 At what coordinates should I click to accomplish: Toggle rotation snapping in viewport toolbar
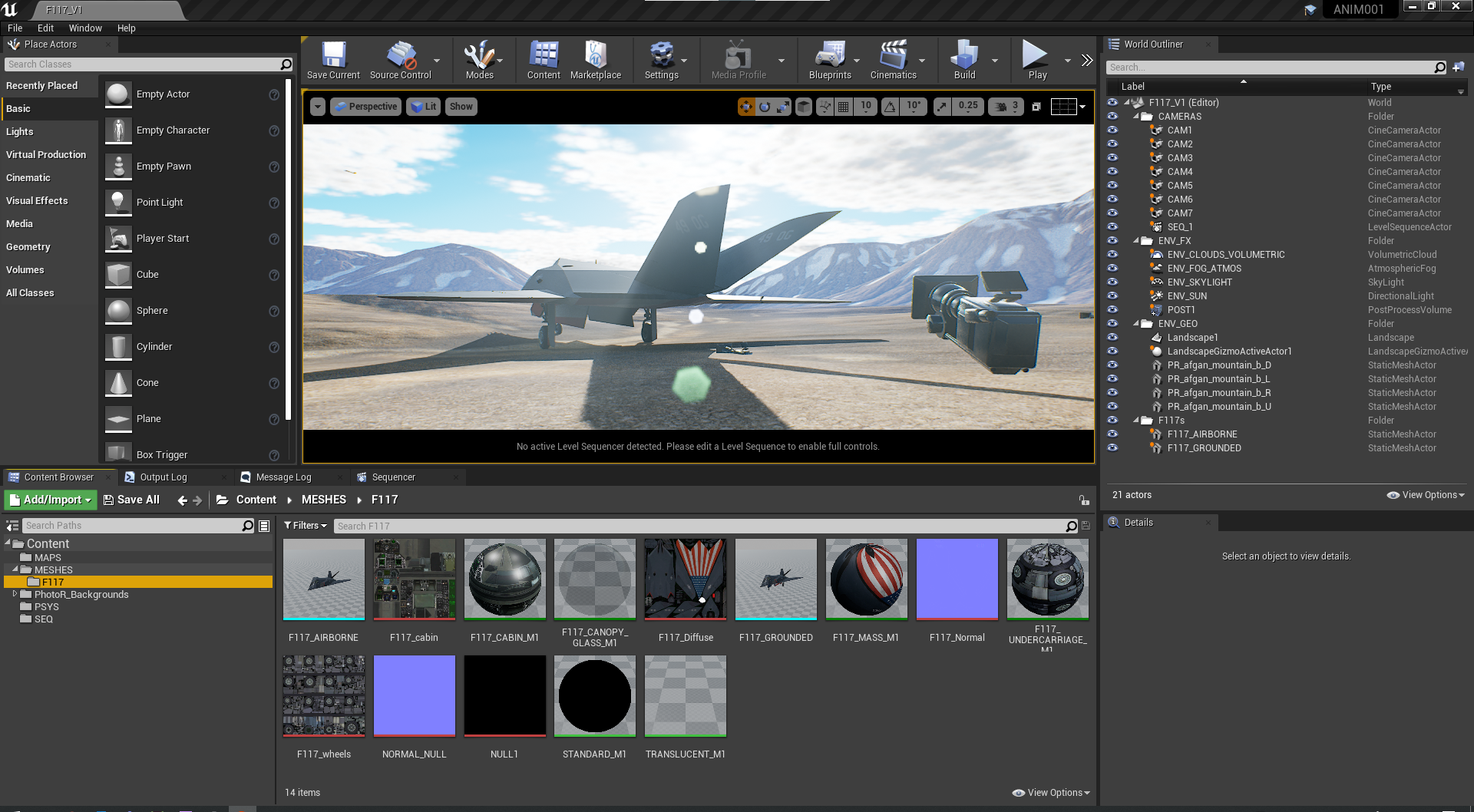pos(890,107)
